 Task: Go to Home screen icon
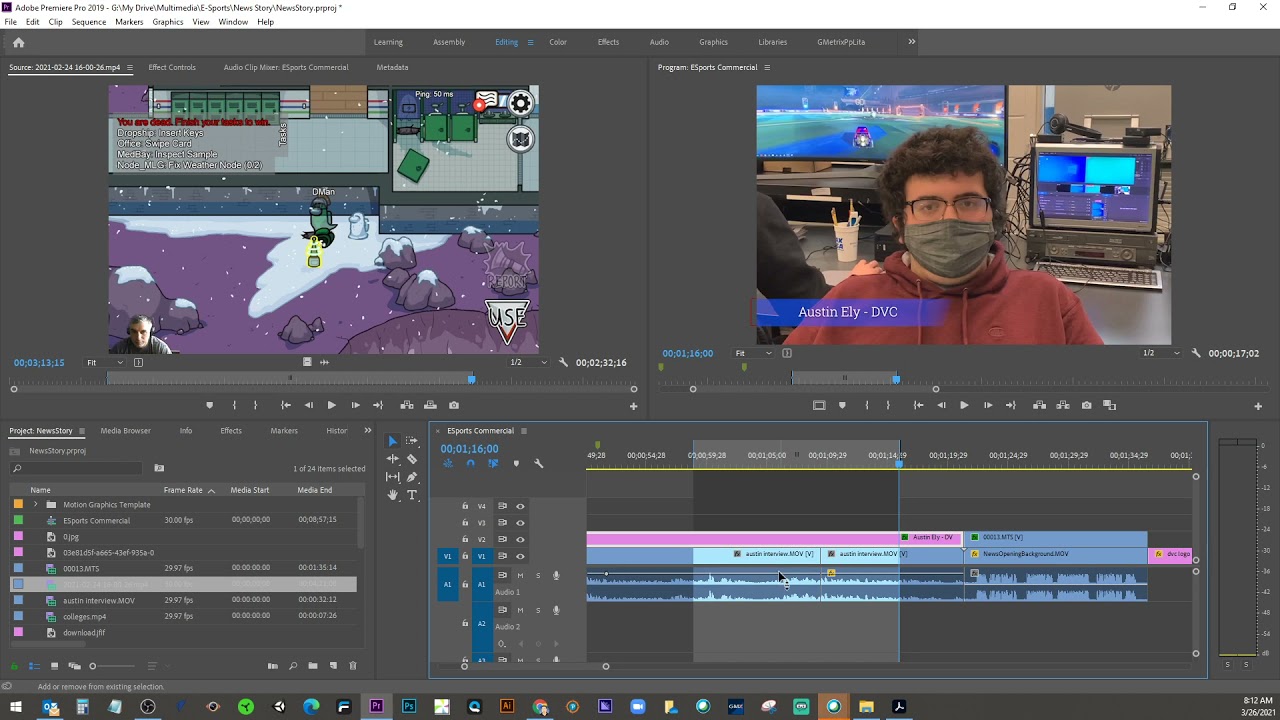(18, 42)
